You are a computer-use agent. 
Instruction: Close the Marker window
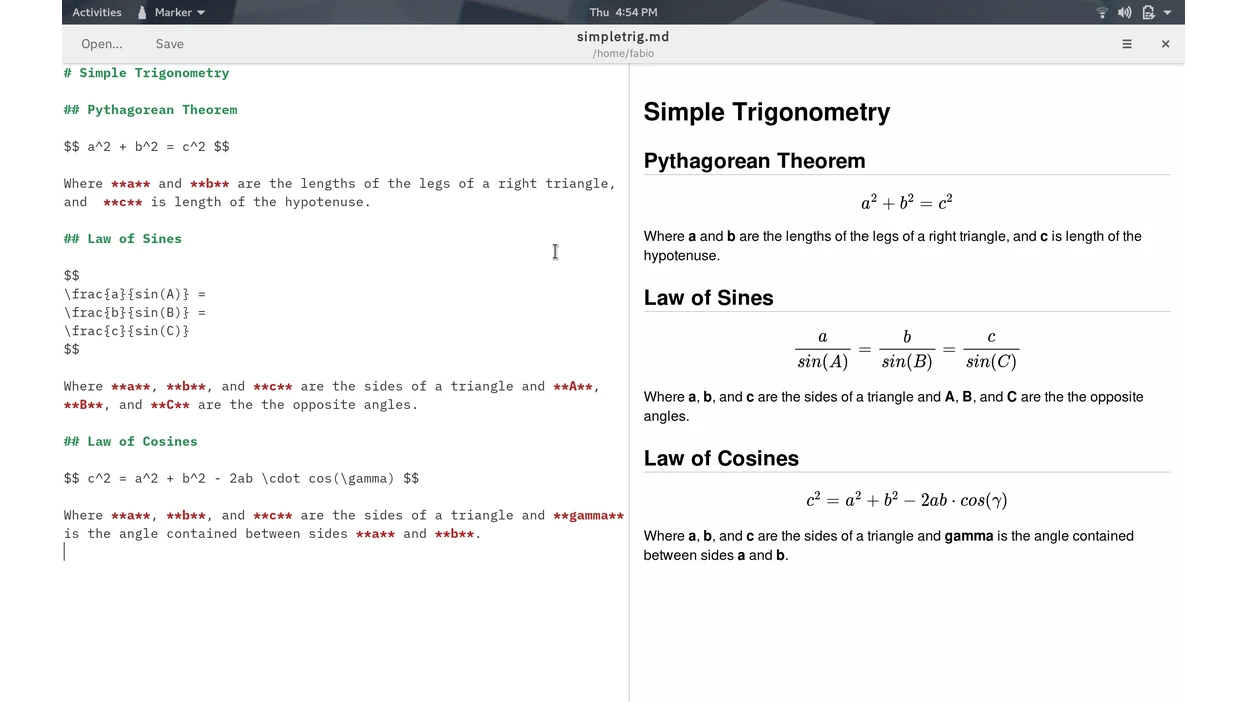click(1165, 44)
